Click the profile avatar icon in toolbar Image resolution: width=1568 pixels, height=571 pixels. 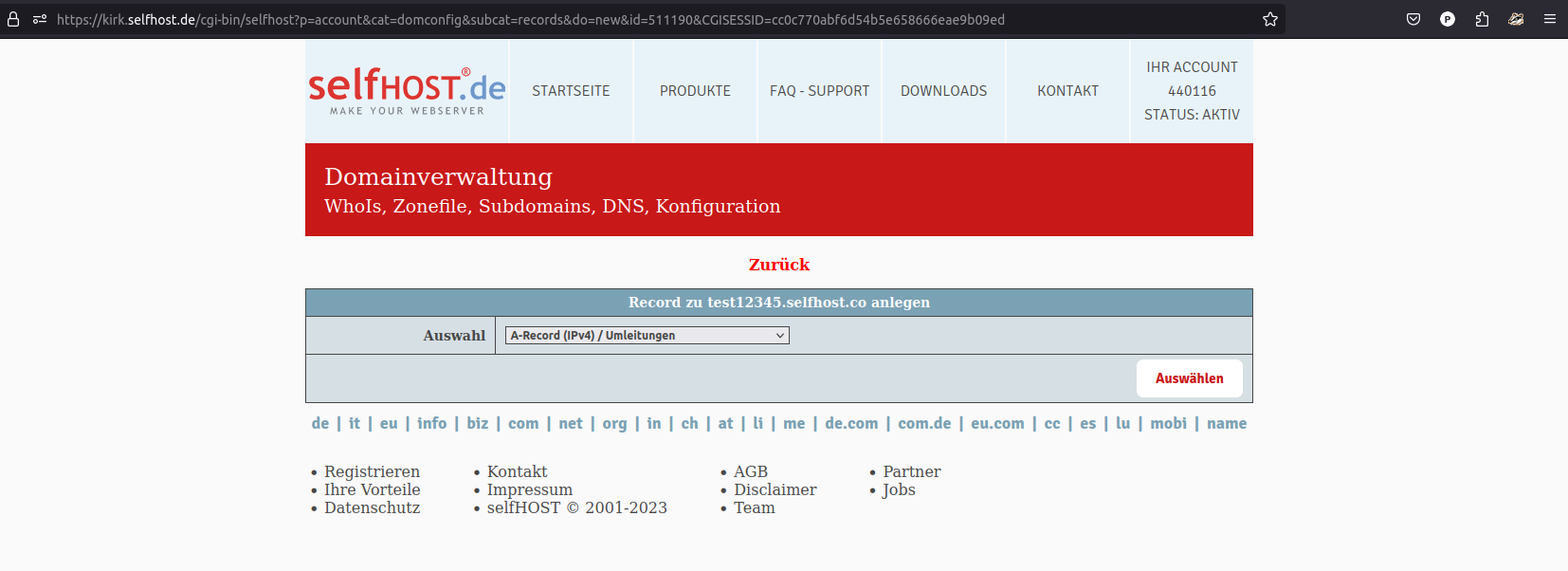pos(1448,19)
